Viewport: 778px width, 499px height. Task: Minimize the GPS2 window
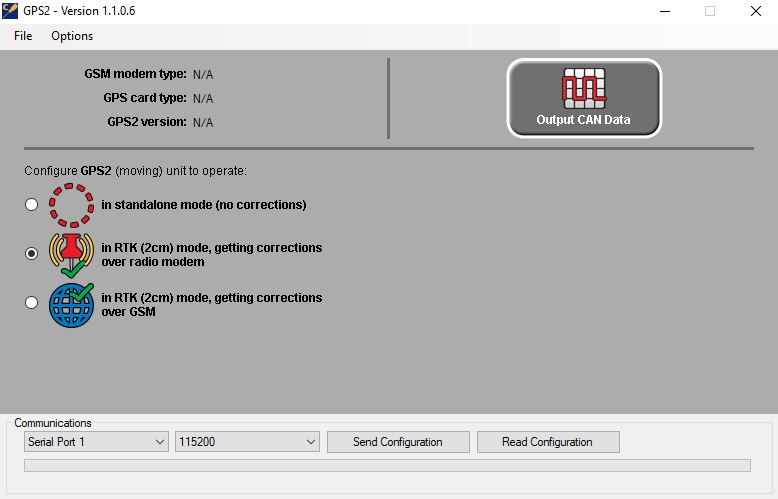[663, 11]
